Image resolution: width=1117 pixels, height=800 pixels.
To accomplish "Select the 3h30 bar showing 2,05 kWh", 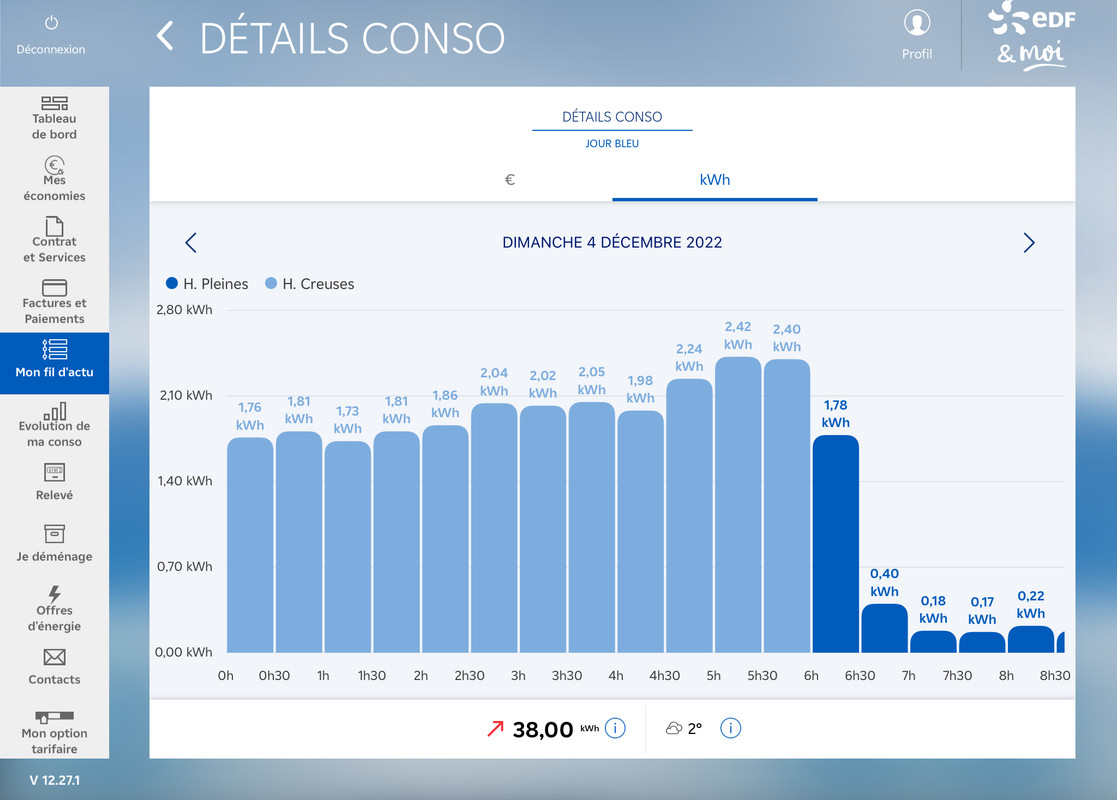I will (591, 527).
